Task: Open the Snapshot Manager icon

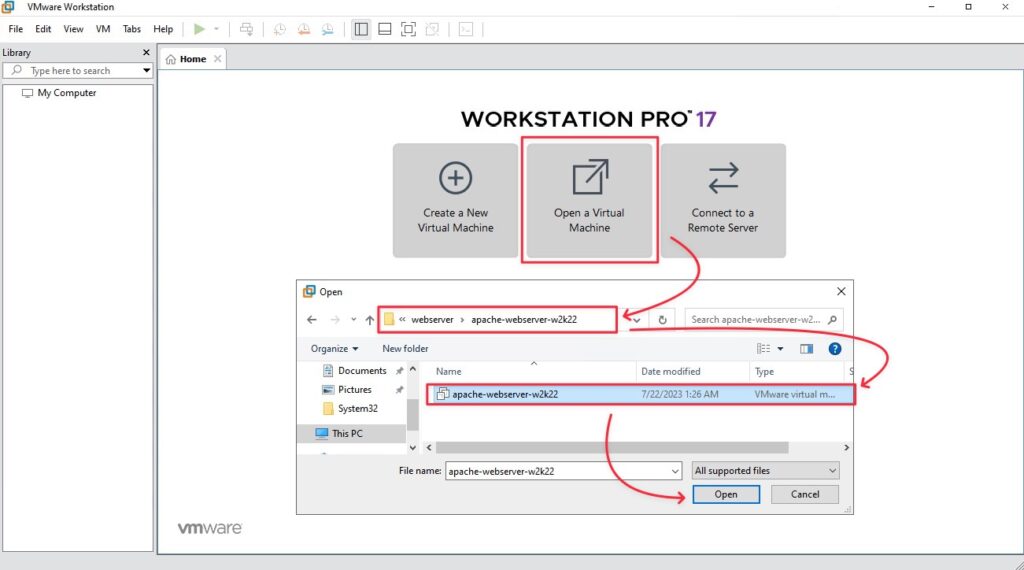Action: 328,29
